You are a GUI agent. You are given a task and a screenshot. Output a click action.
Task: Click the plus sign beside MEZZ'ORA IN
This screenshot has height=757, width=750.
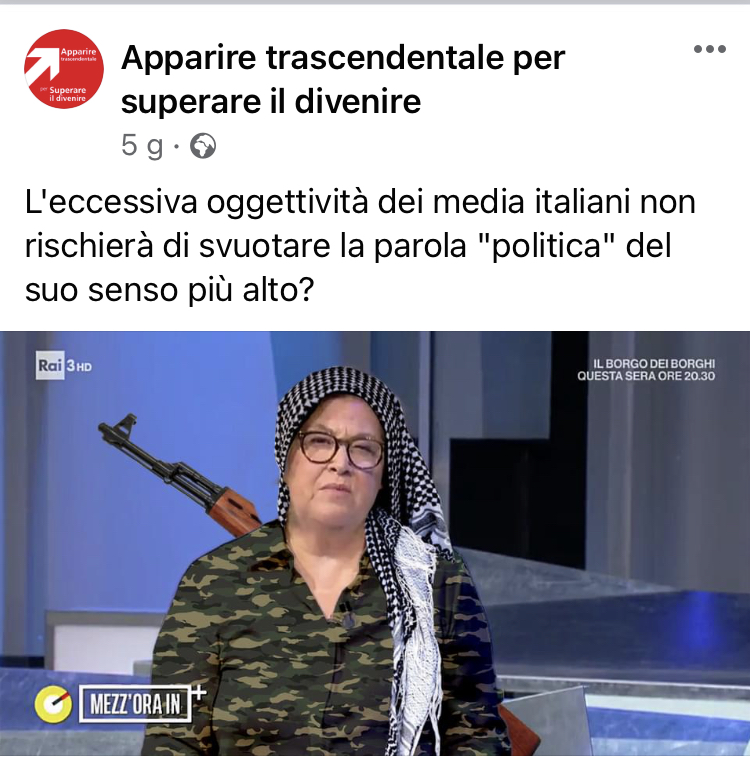(199, 692)
